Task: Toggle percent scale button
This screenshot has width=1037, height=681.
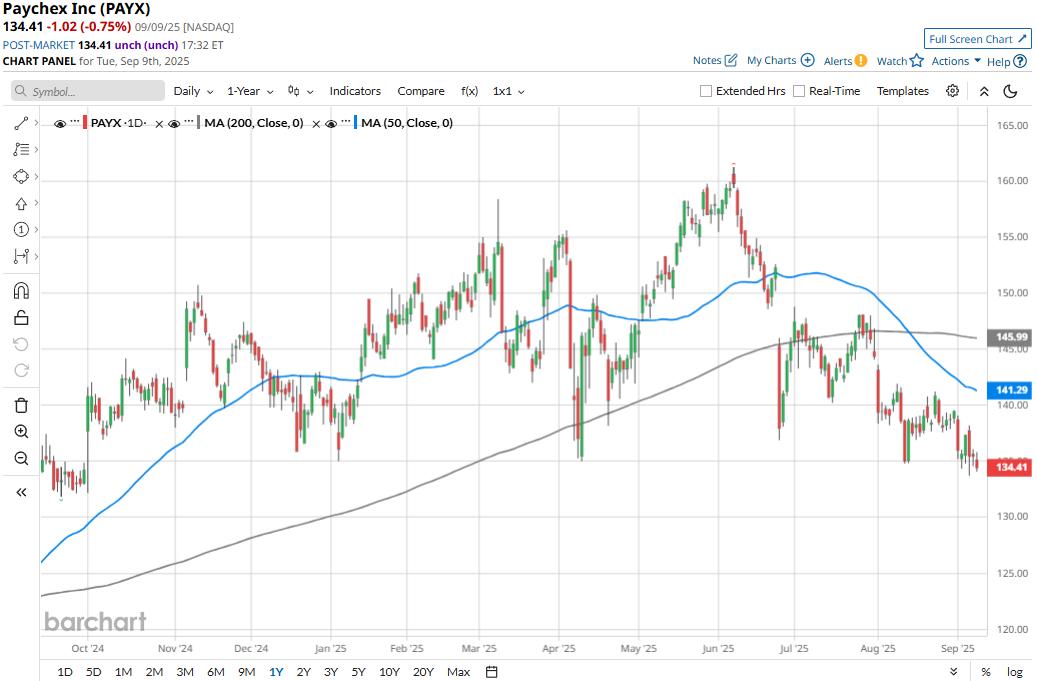Action: (x=985, y=672)
